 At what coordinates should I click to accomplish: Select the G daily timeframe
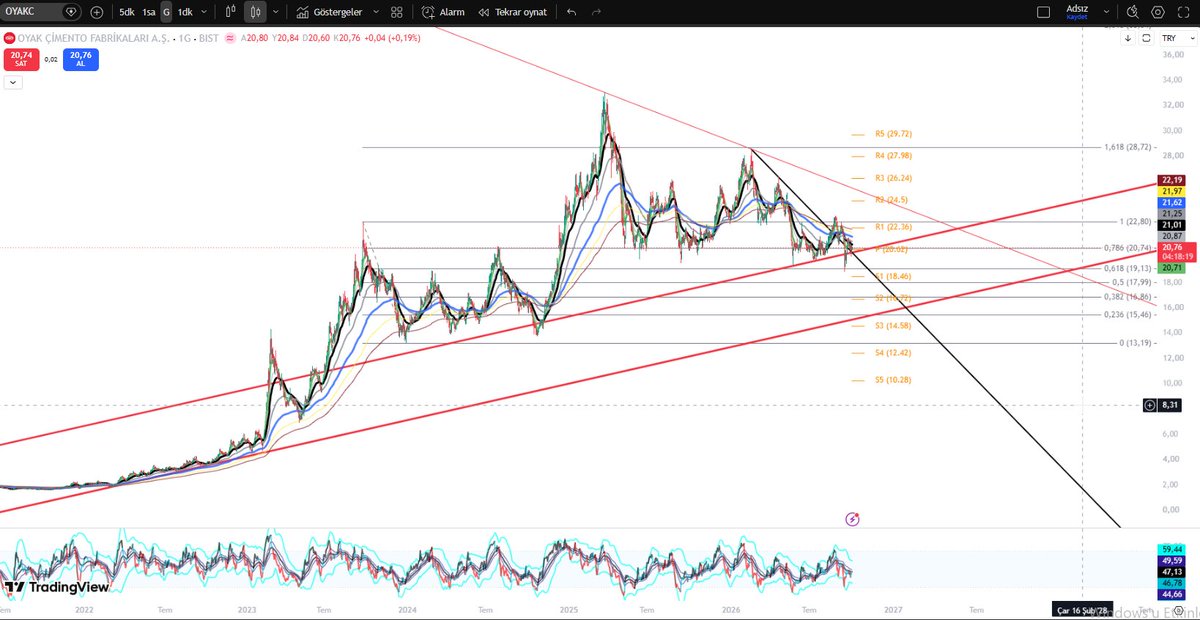click(x=166, y=12)
